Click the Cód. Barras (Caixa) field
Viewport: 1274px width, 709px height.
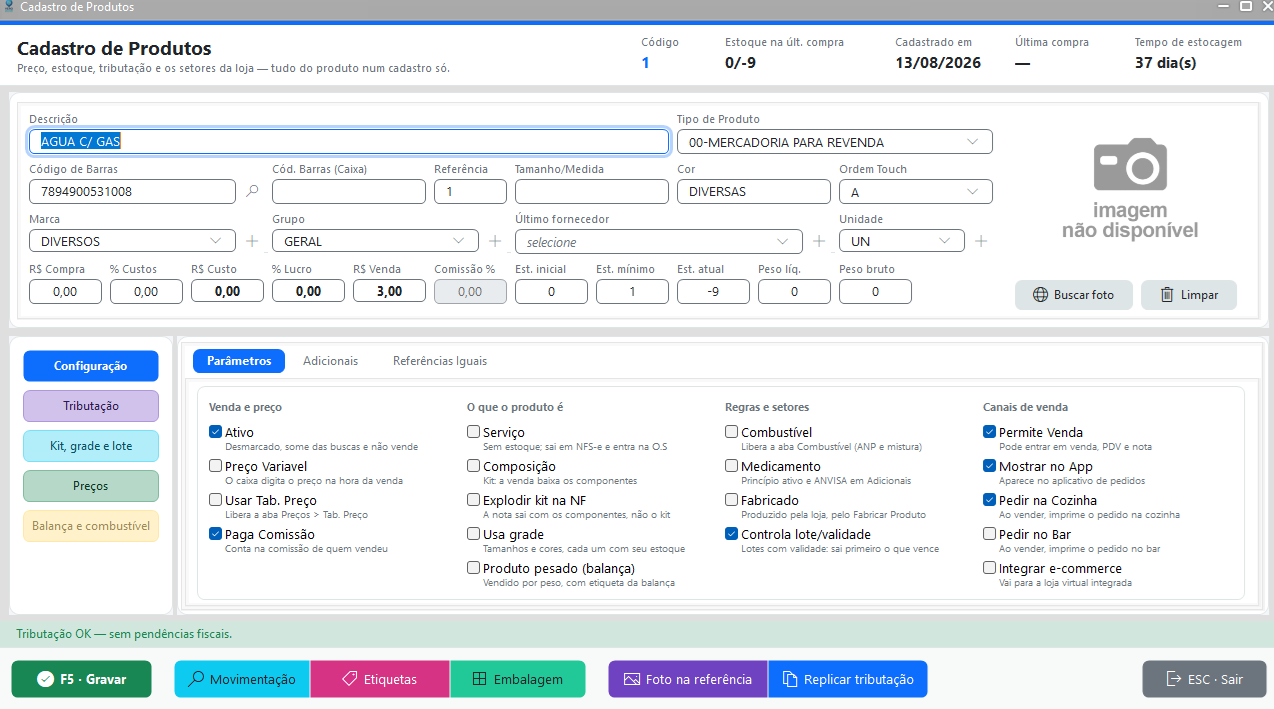click(x=349, y=192)
